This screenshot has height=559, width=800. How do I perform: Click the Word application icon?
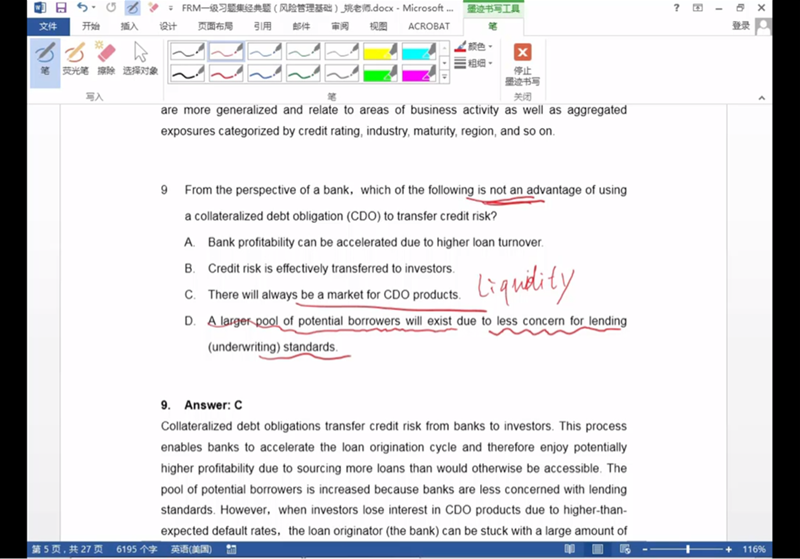pos(40,8)
